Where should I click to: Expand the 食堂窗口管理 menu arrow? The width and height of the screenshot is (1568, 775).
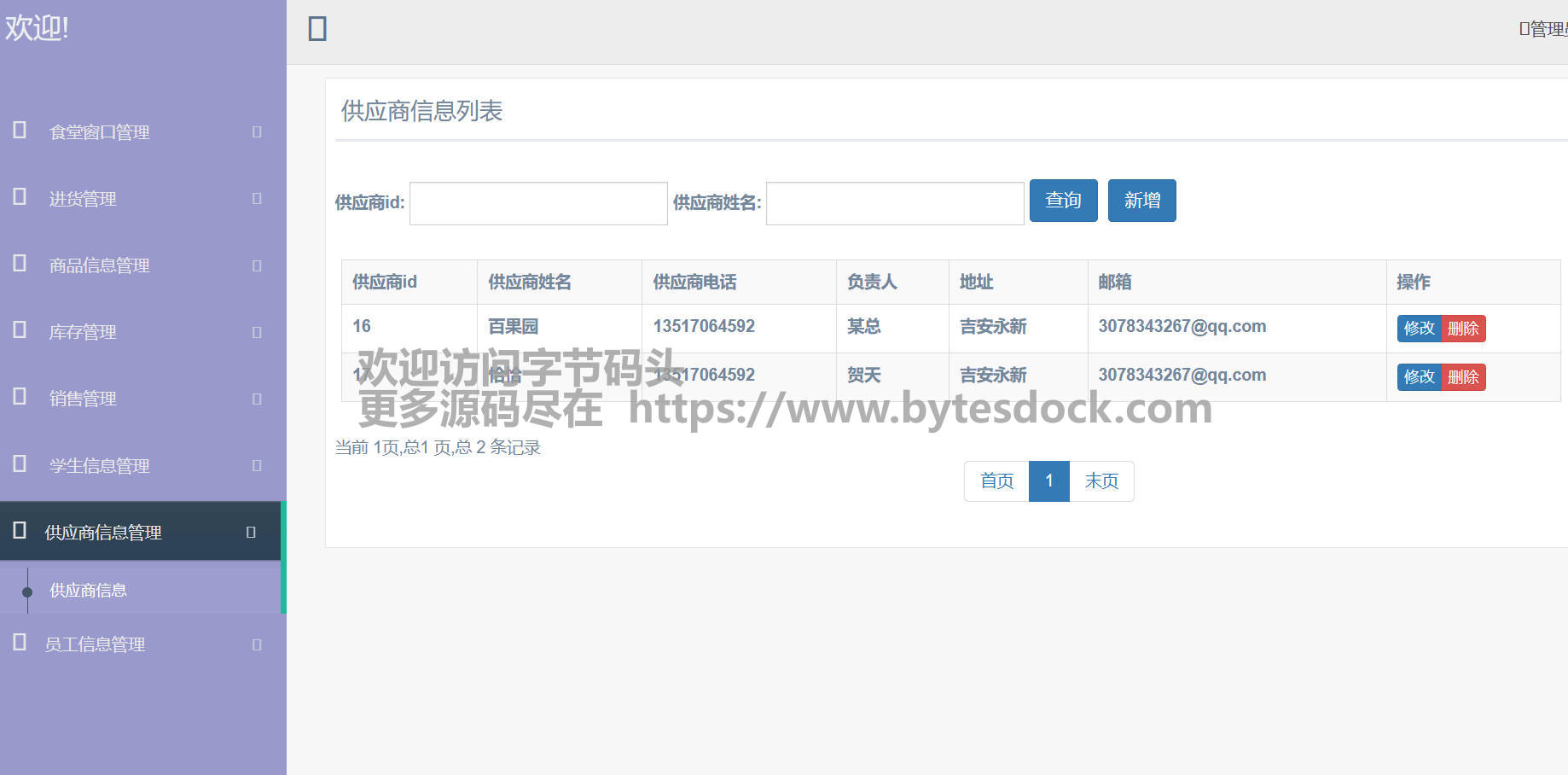257,132
